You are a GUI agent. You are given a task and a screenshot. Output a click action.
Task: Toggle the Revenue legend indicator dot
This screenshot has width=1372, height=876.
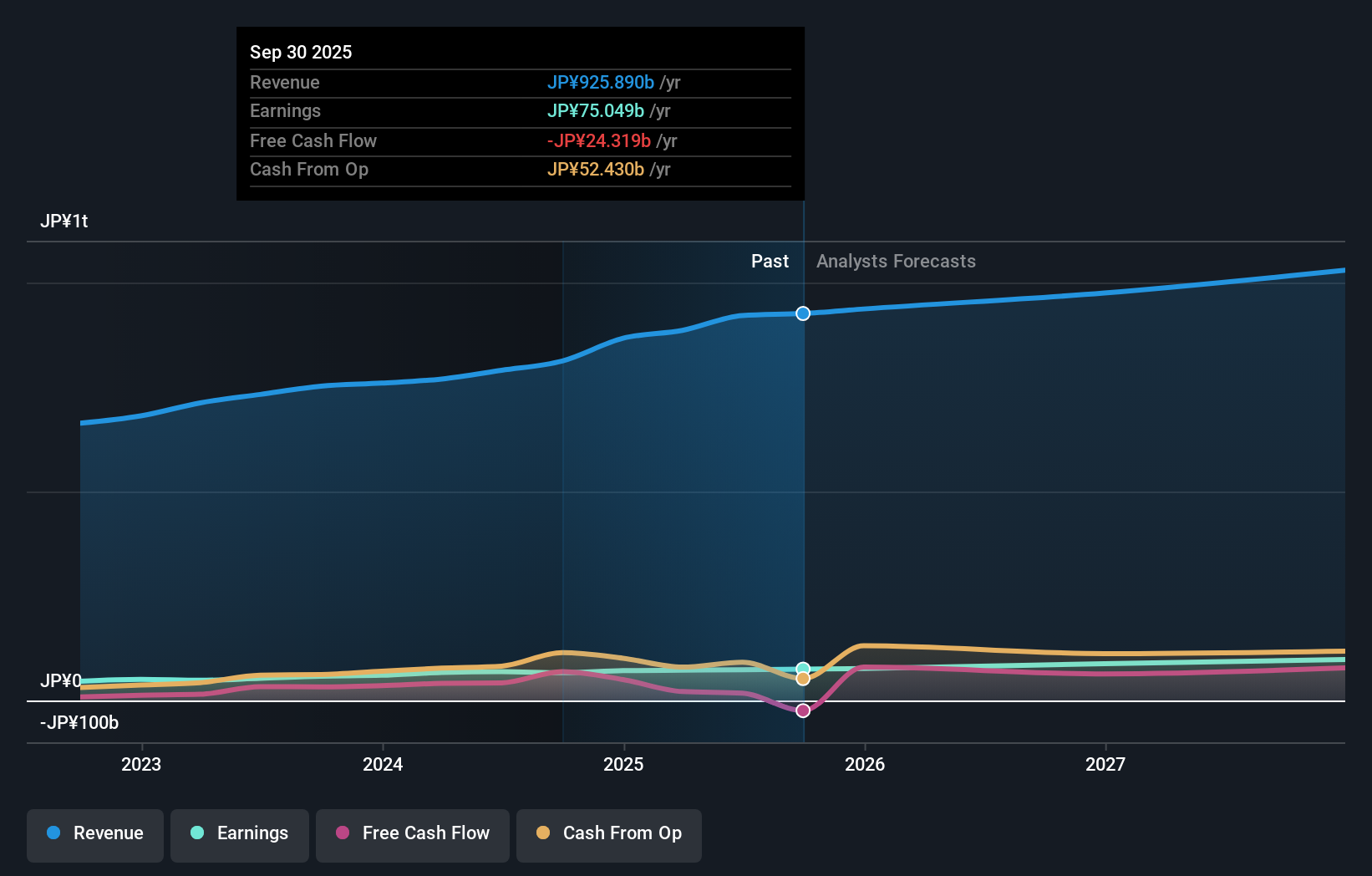pyautogui.click(x=53, y=833)
